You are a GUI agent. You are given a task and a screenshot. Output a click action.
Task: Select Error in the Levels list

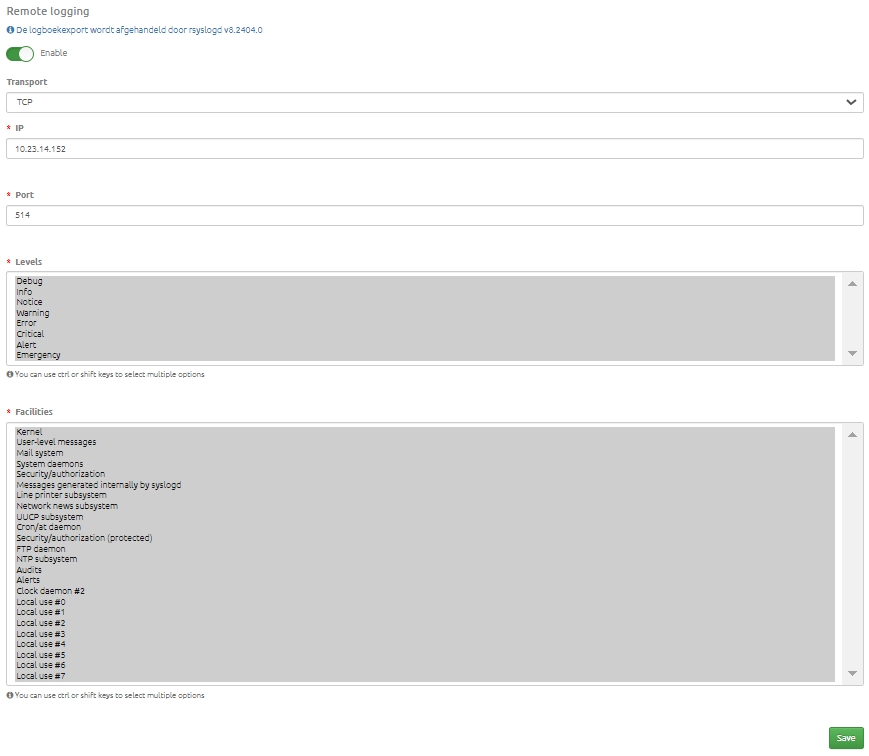(x=425, y=323)
